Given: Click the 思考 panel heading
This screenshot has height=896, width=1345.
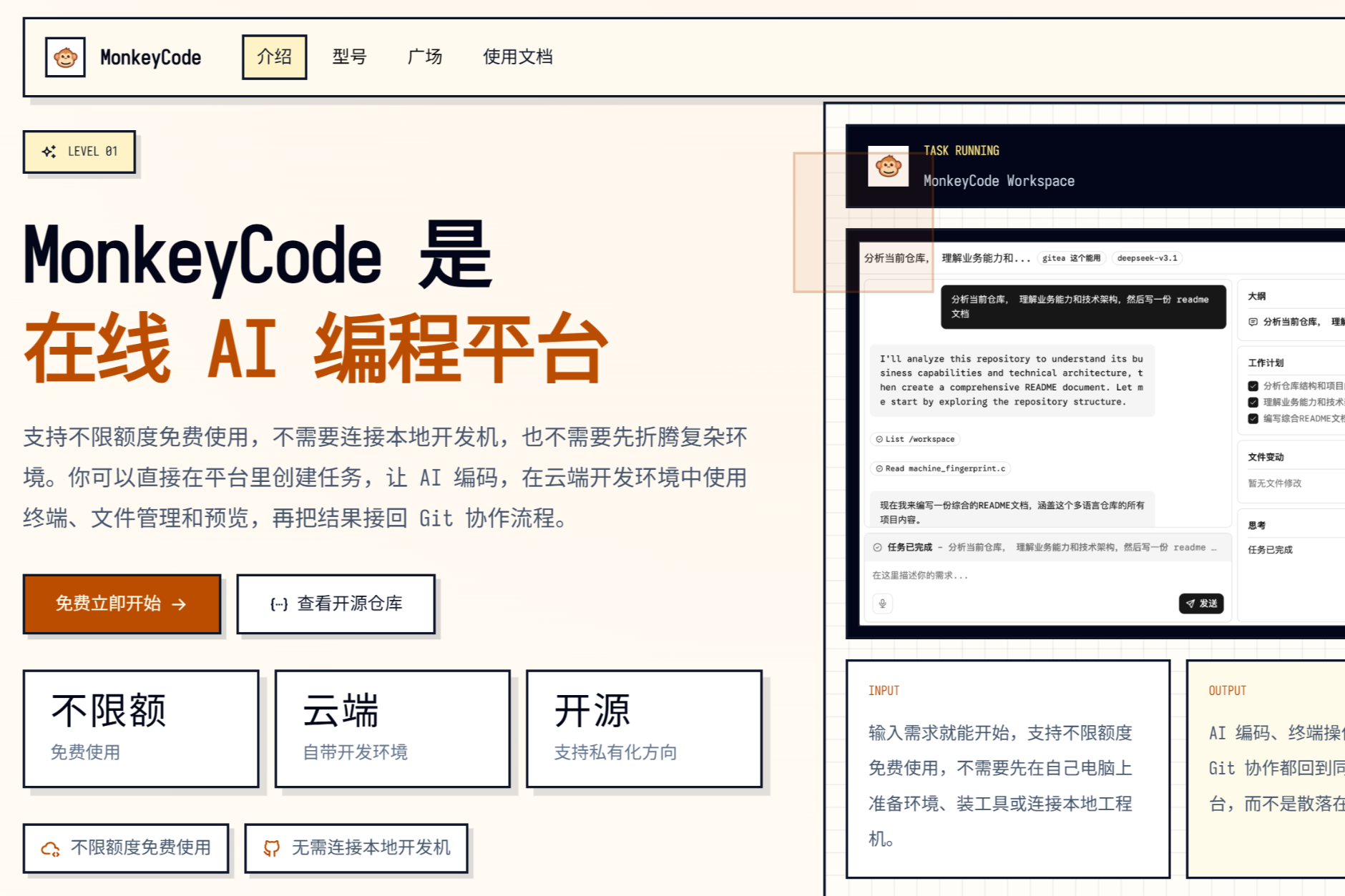Looking at the screenshot, I should pyautogui.click(x=1257, y=526).
